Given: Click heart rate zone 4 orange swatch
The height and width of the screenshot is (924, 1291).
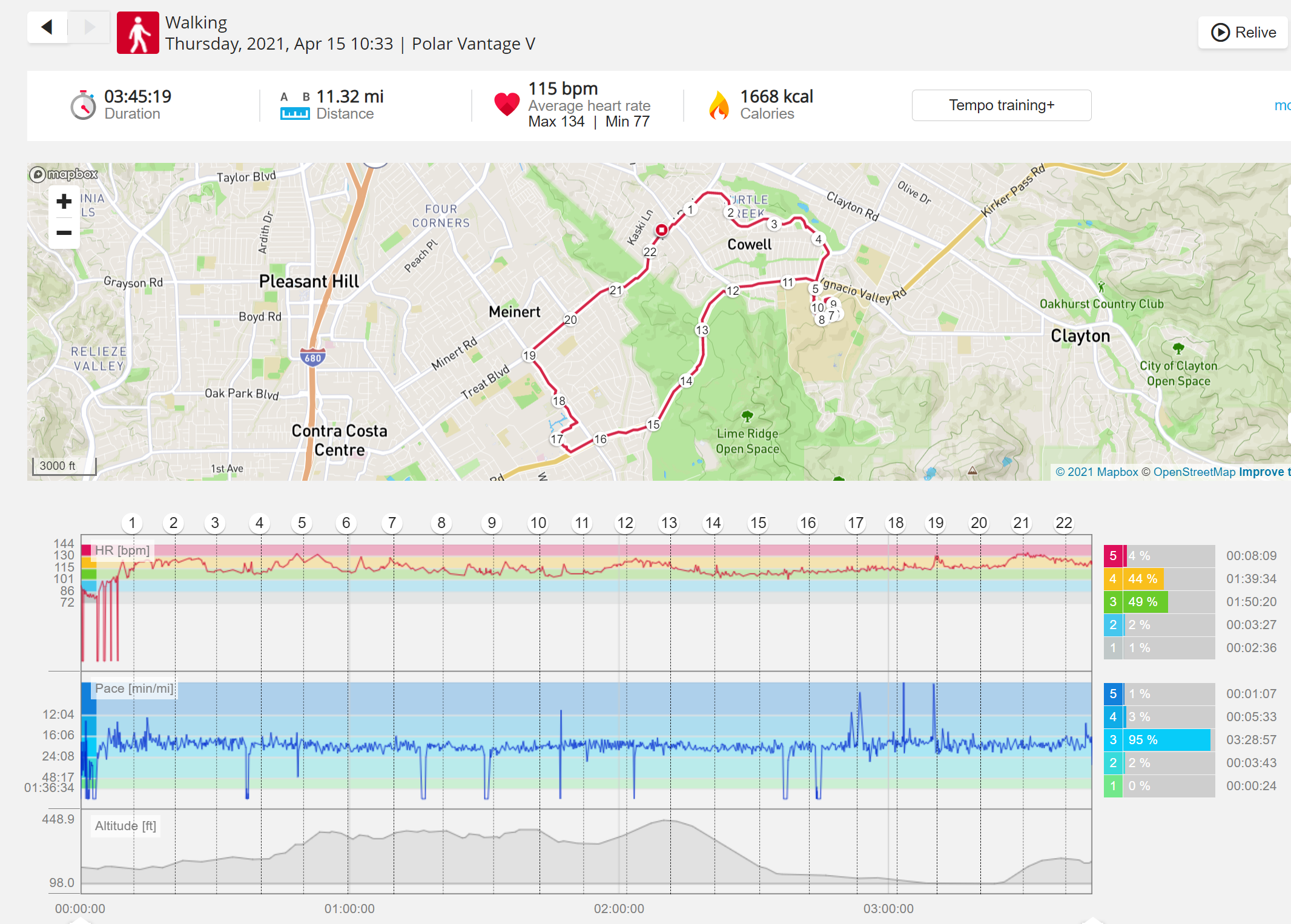Looking at the screenshot, I should [x=1112, y=579].
